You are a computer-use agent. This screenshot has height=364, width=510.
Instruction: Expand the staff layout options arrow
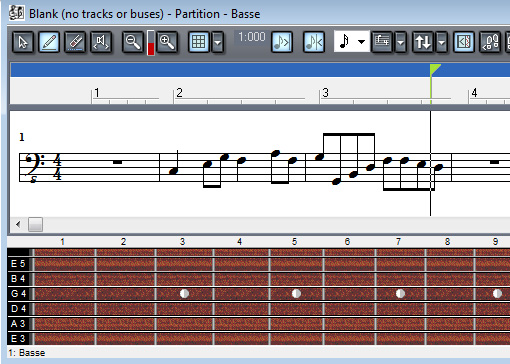pos(401,42)
